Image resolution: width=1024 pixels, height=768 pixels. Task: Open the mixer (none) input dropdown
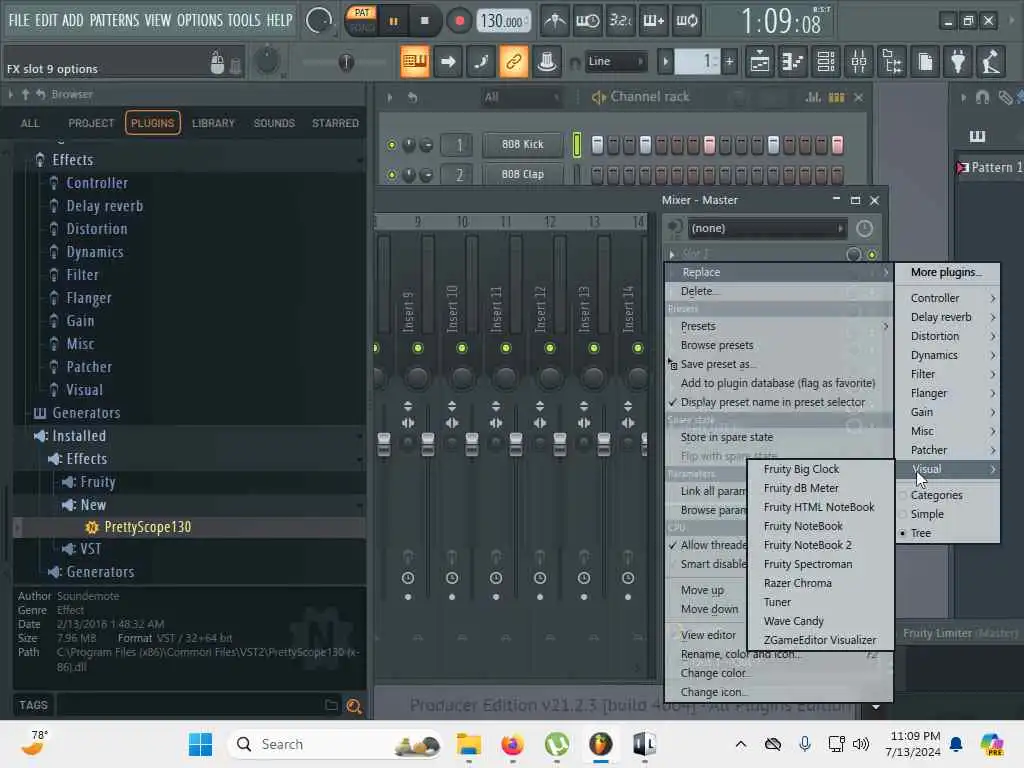tap(767, 229)
